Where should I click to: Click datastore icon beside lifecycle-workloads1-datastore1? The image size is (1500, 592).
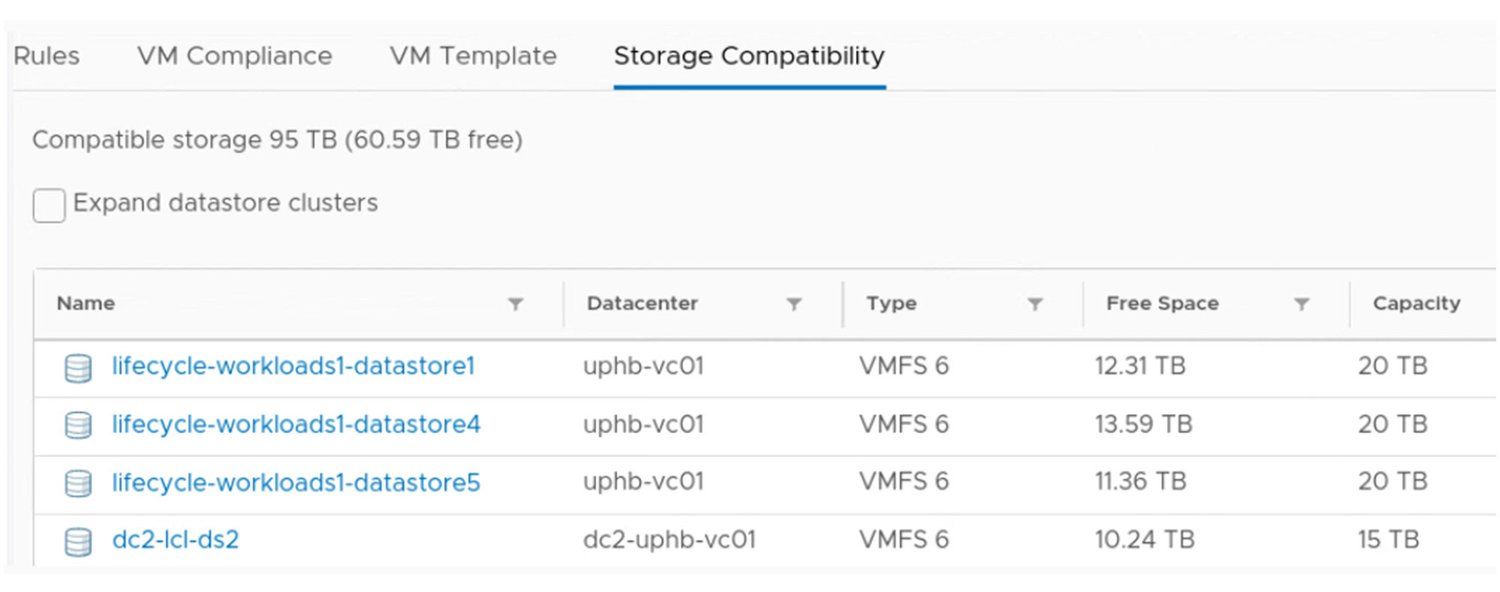click(78, 368)
